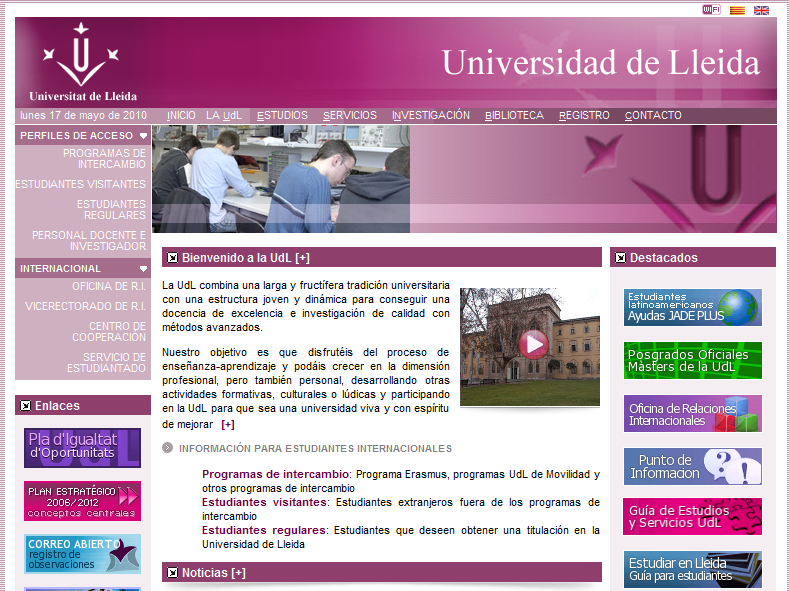Click the icon beside Destacados heading

[x=620, y=258]
